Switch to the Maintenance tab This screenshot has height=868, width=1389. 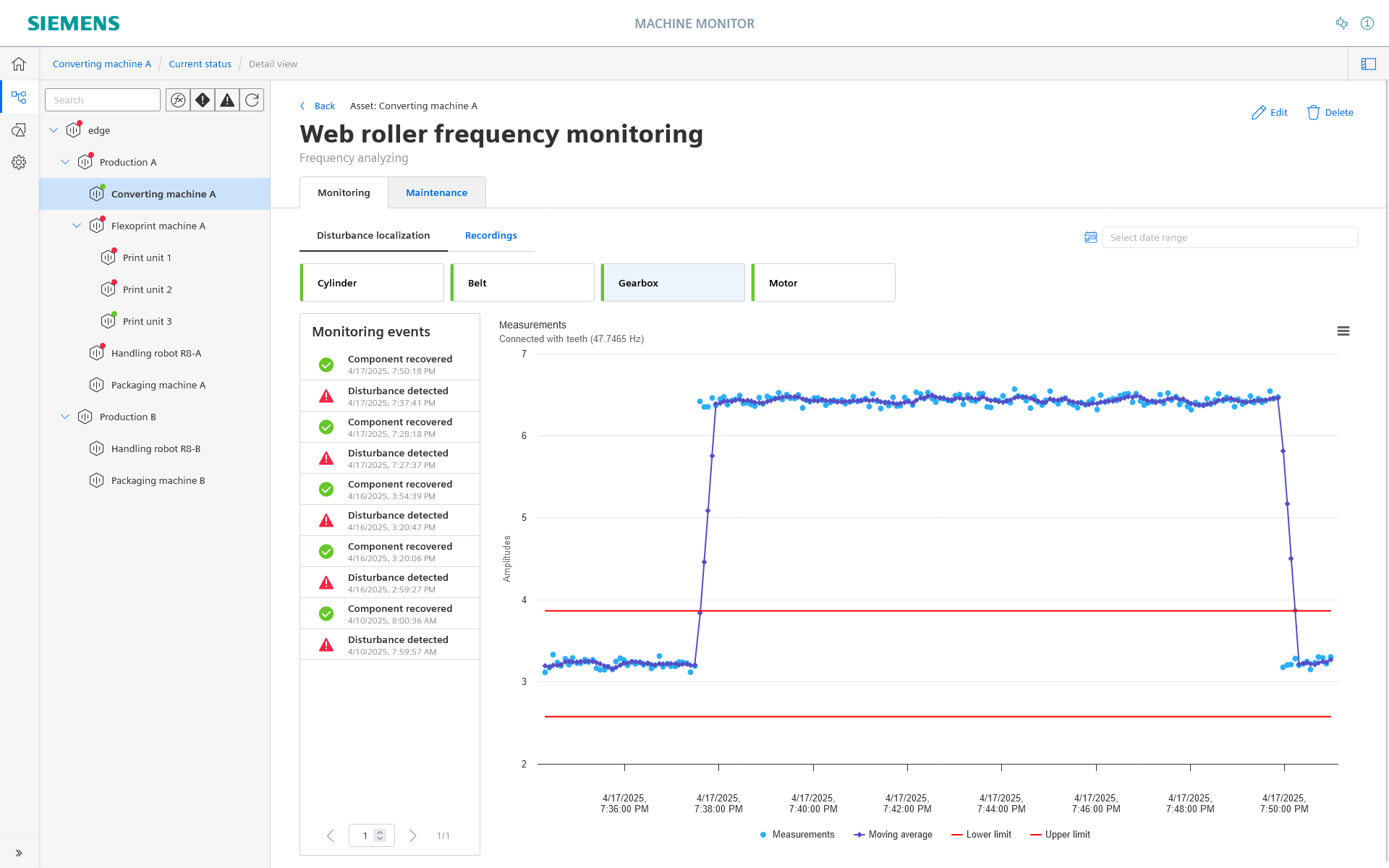pyautogui.click(x=437, y=192)
